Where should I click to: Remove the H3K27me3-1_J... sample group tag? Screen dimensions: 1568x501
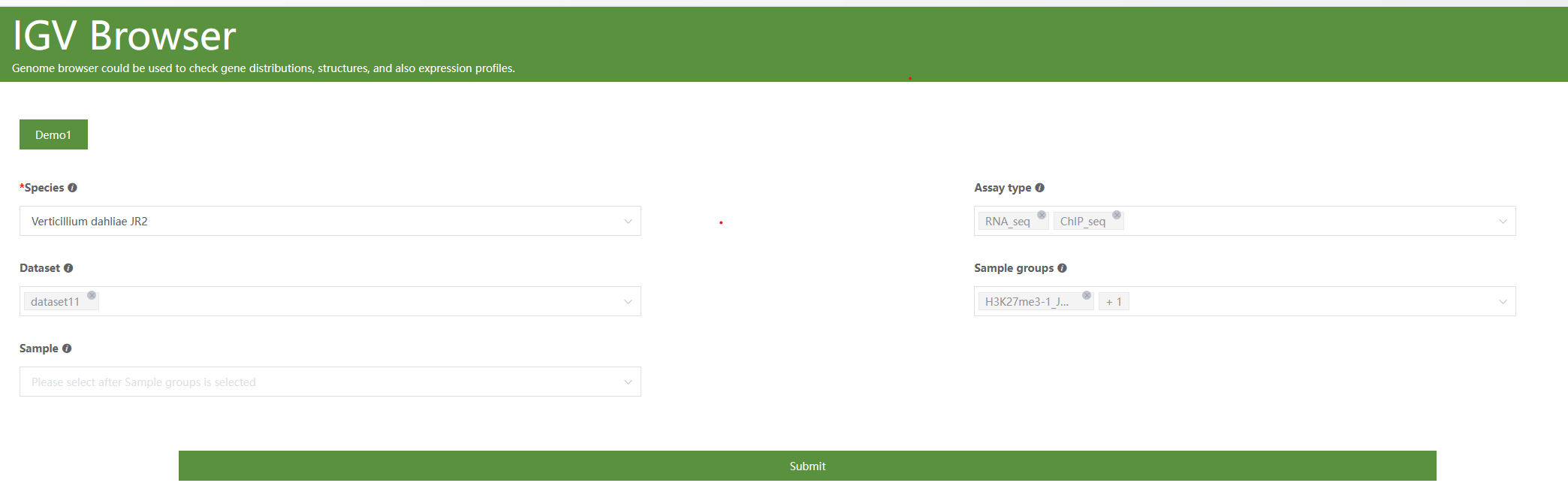point(1087,295)
